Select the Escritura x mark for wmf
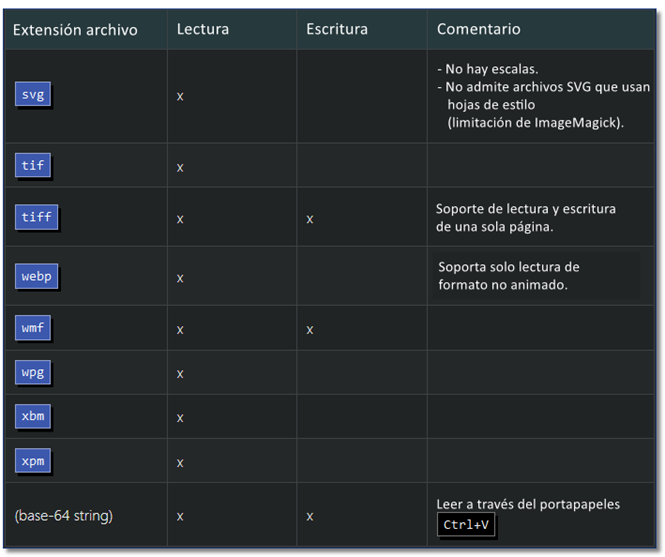The image size is (665, 557). pyautogui.click(x=310, y=329)
